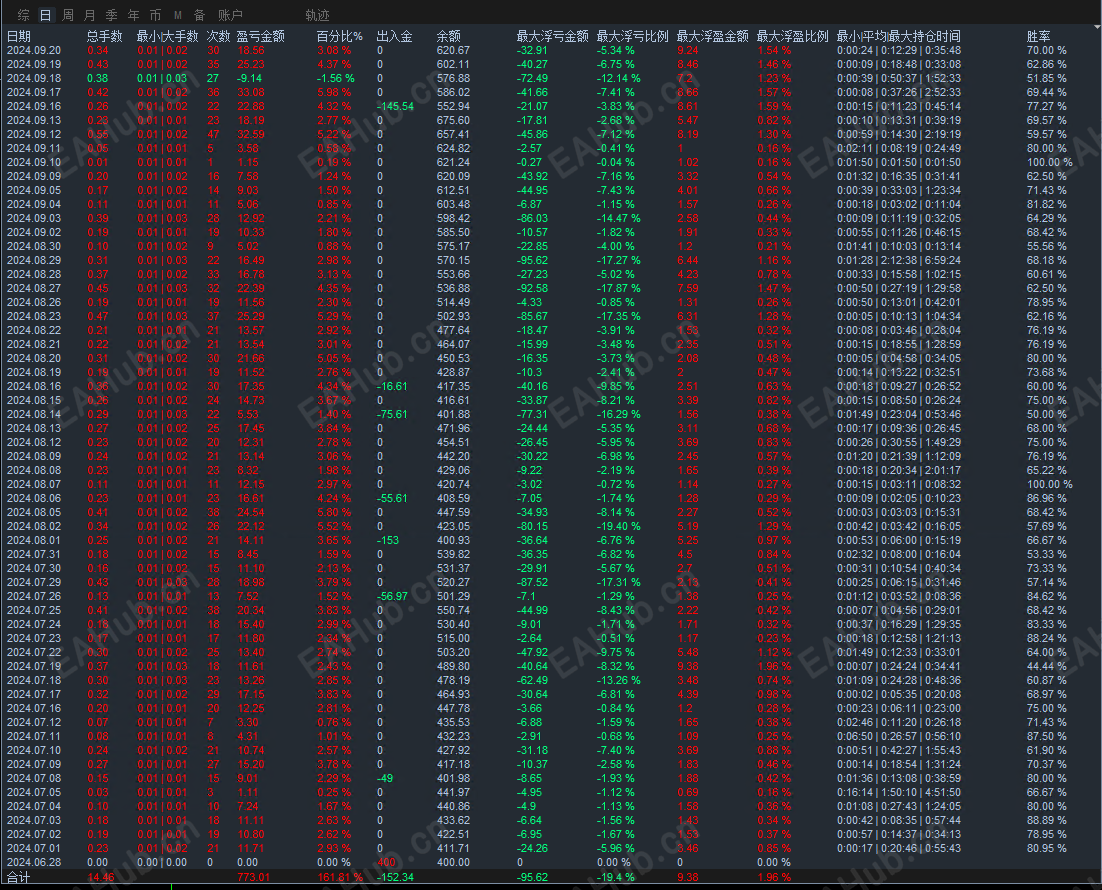Open the 季 quarterly tab
This screenshot has height=890, width=1102.
[x=111, y=15]
